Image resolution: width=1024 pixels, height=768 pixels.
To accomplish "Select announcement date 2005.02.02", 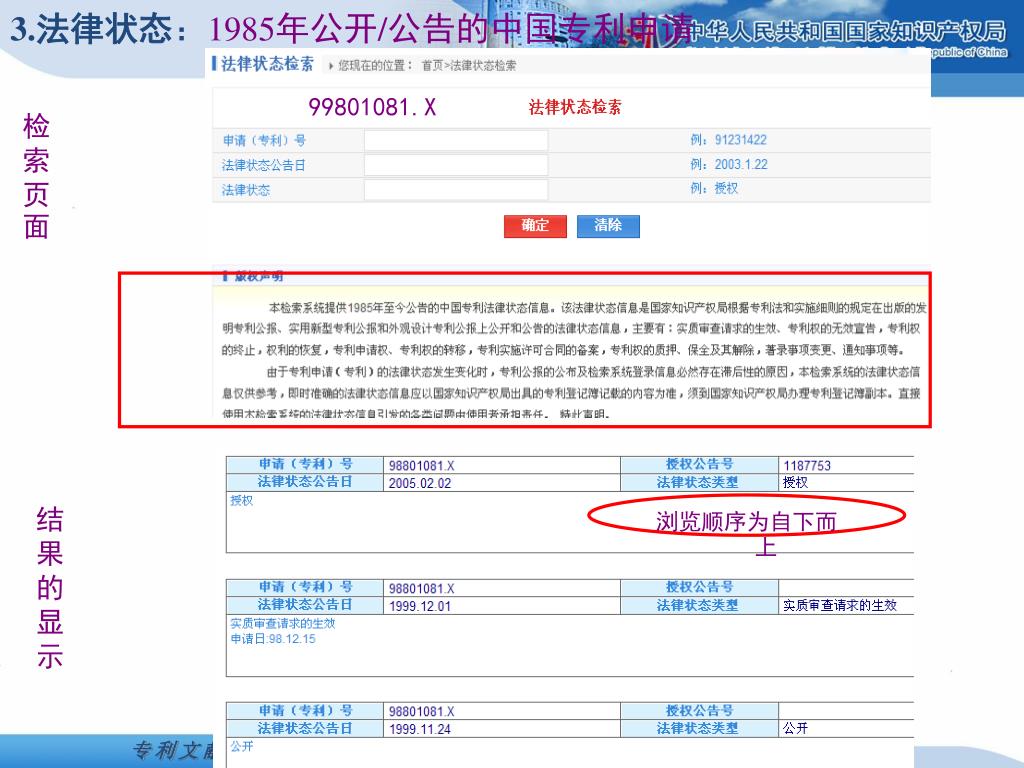I will (420, 483).
